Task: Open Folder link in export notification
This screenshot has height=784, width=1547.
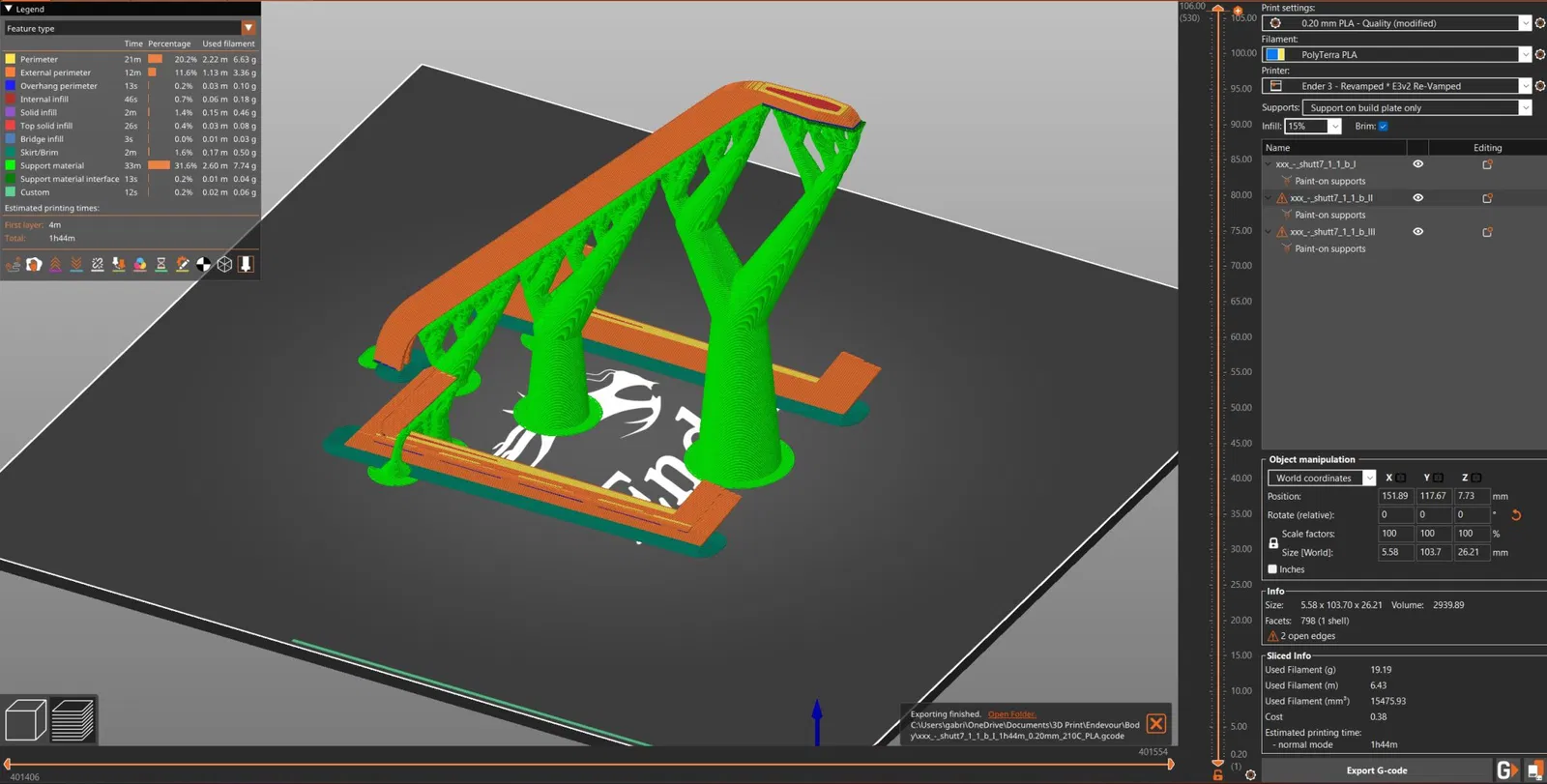Action: point(1011,714)
